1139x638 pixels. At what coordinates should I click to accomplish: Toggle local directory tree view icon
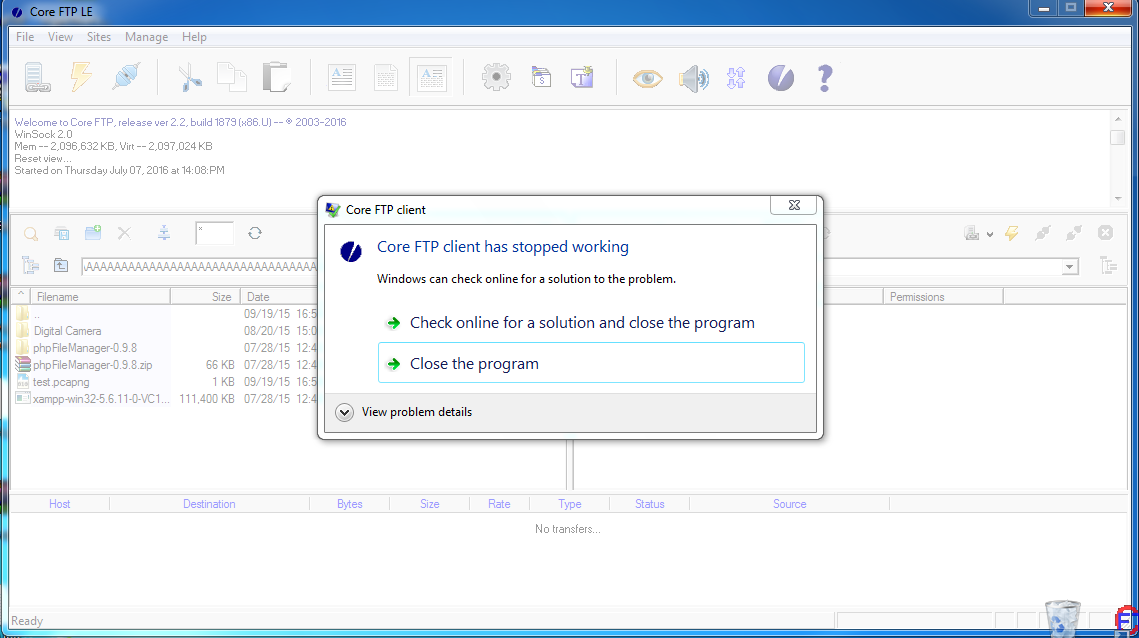(x=30, y=266)
